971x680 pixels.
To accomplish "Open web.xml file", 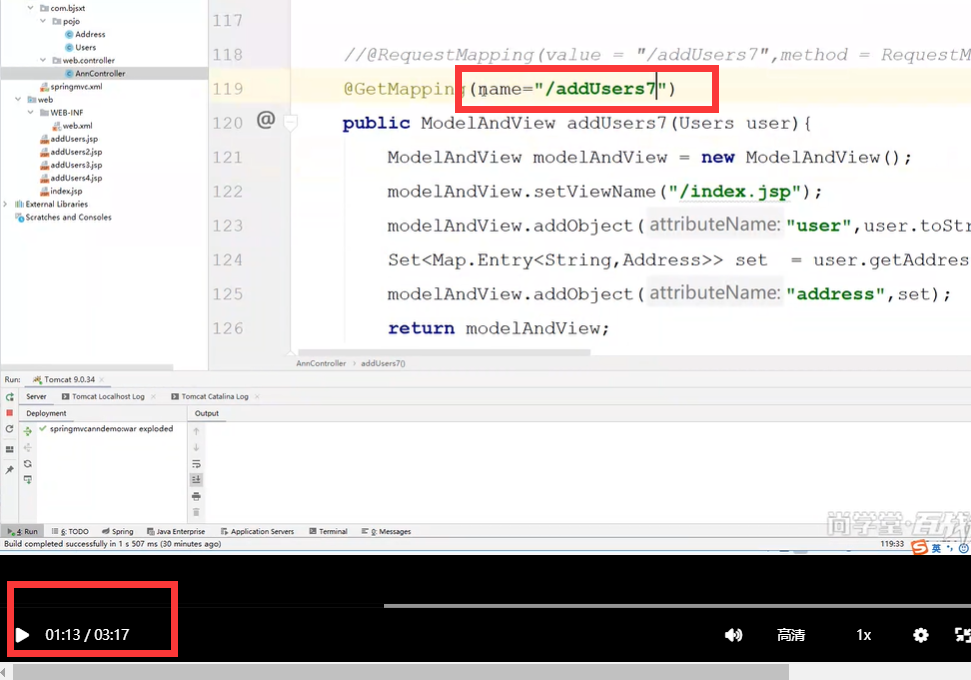I will pyautogui.click(x=72, y=126).
